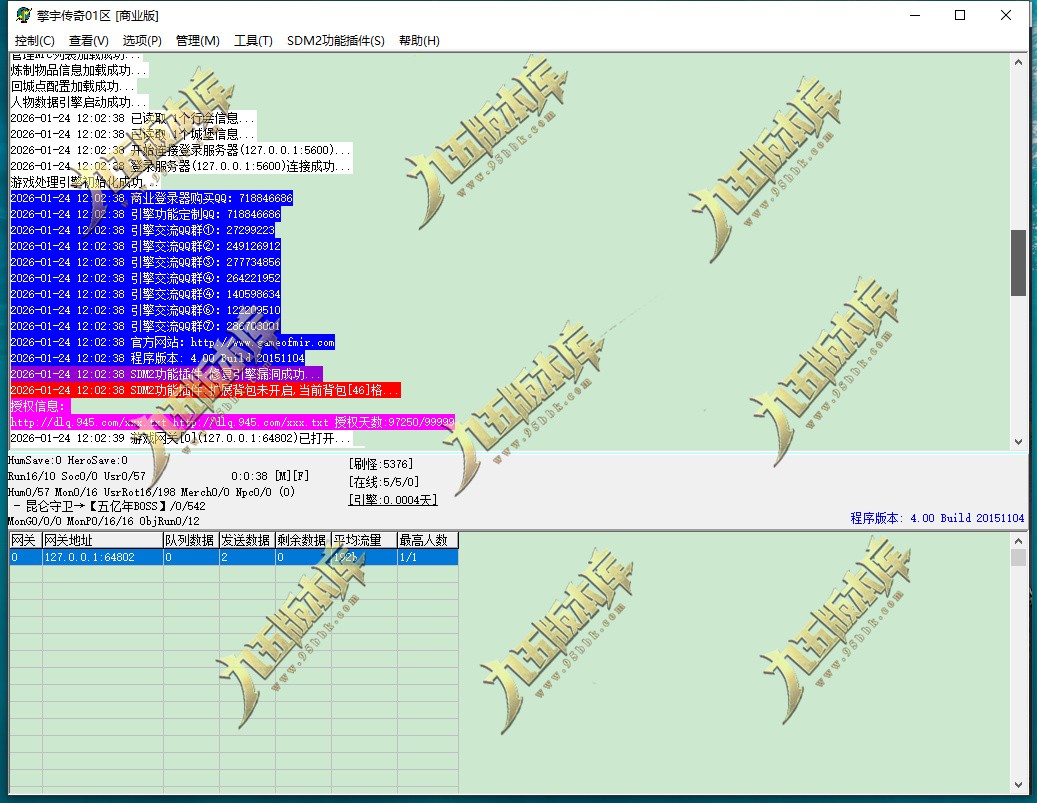This screenshot has height=803, width=1037.
Task: Click the 剩余数据 column header
Action: pos(303,540)
